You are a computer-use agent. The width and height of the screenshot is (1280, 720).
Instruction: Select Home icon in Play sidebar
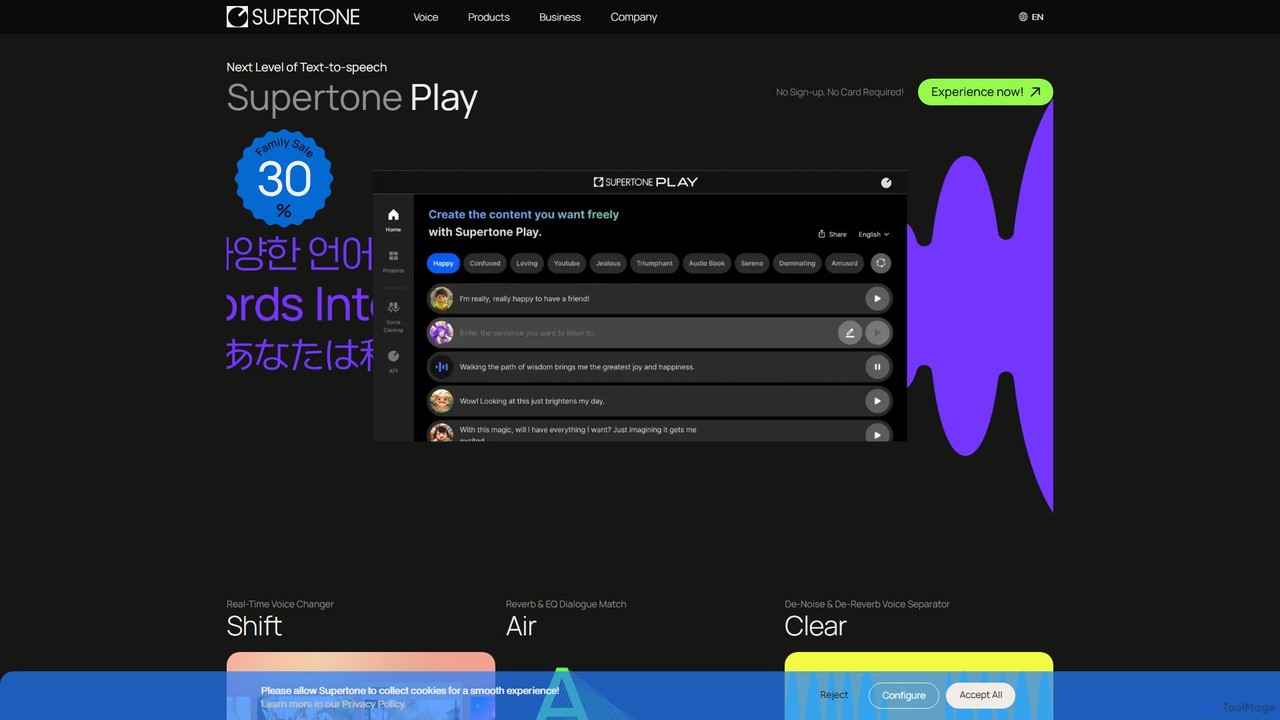(393, 220)
